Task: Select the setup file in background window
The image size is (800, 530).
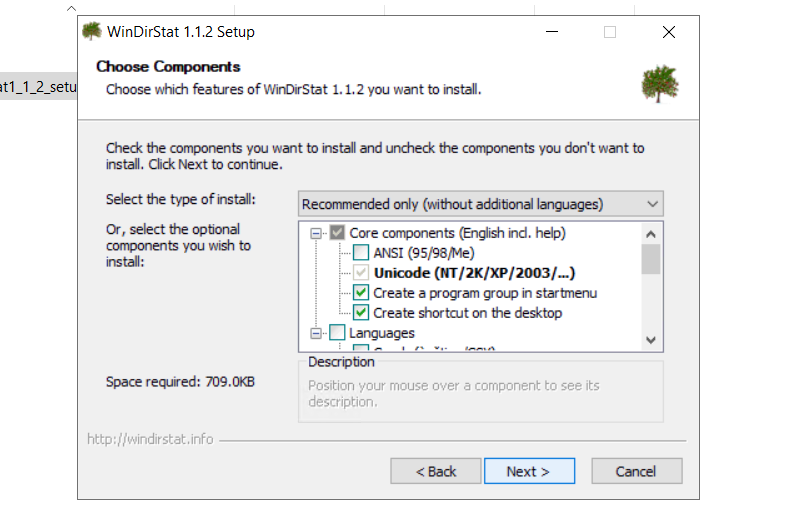Action: point(38,87)
